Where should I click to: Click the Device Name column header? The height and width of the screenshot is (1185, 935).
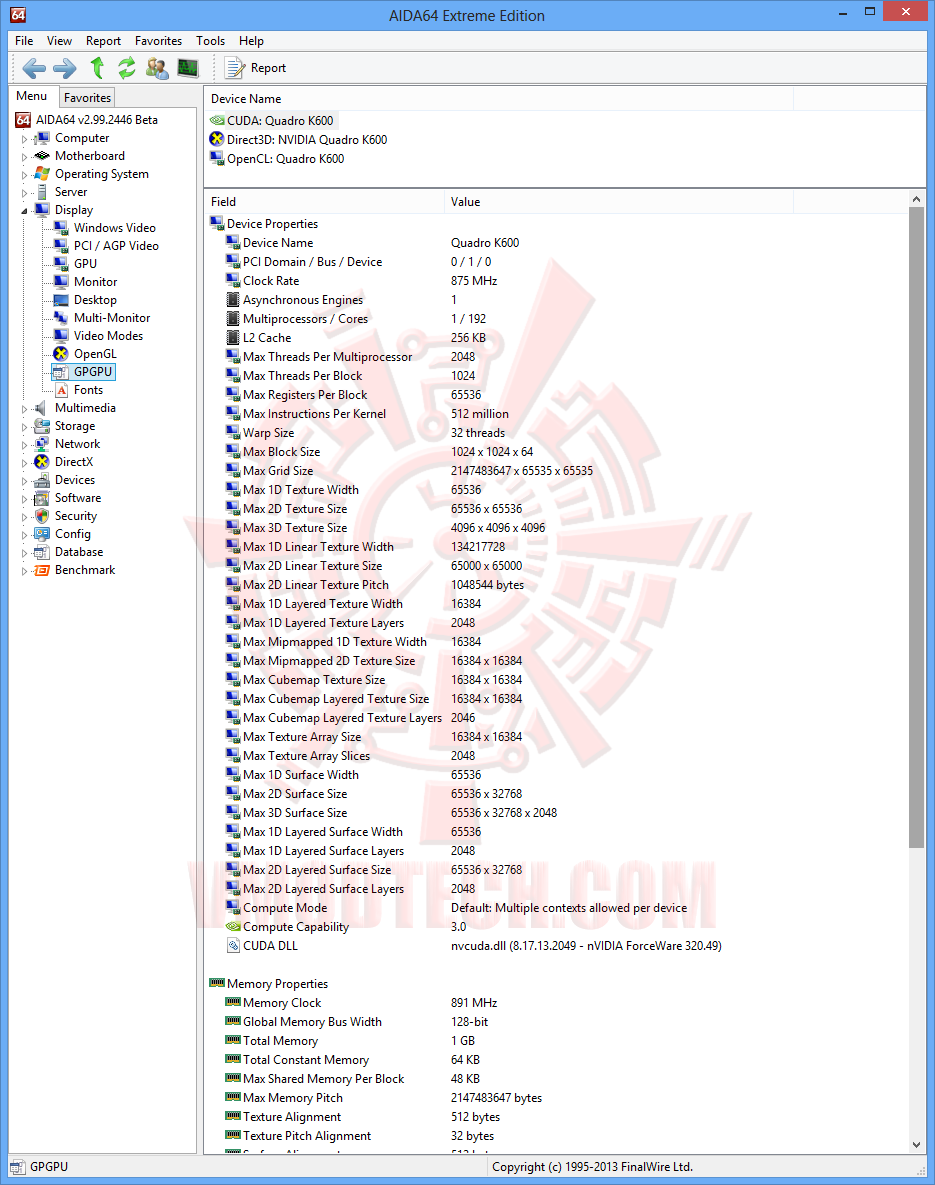499,99
